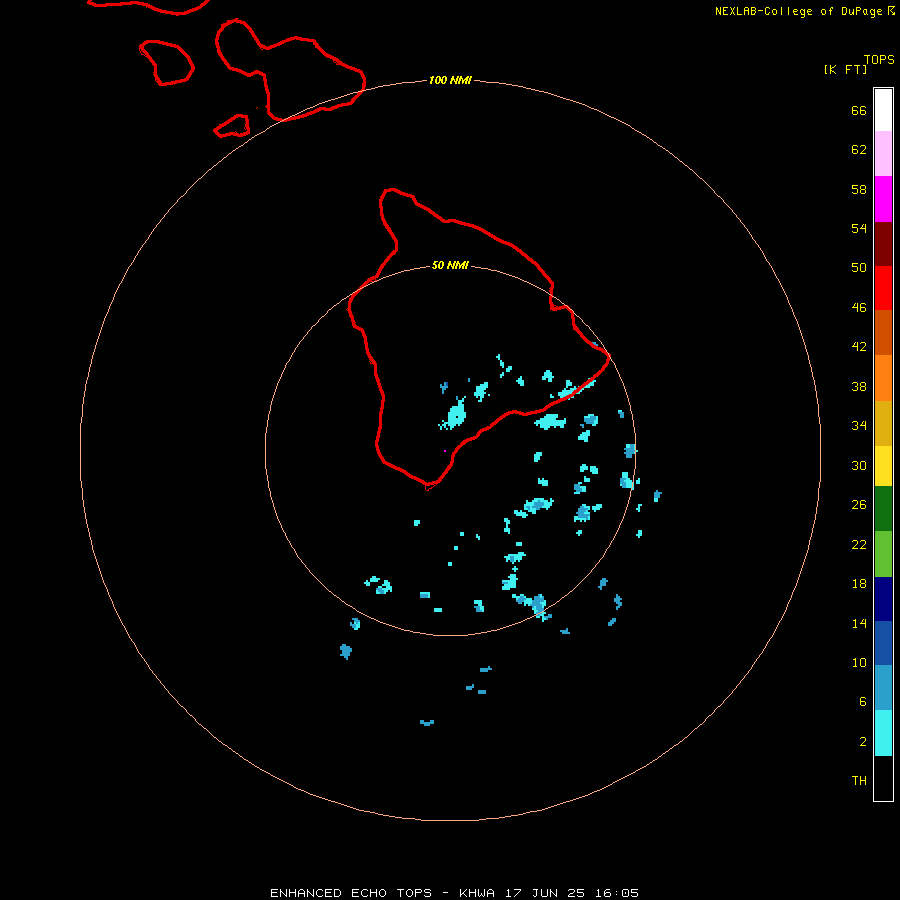Click the 6 legend value

863,702
